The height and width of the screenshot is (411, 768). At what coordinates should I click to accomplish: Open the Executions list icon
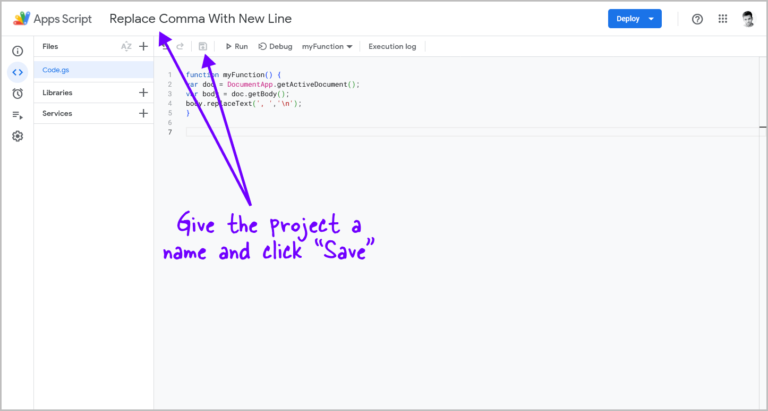18,115
